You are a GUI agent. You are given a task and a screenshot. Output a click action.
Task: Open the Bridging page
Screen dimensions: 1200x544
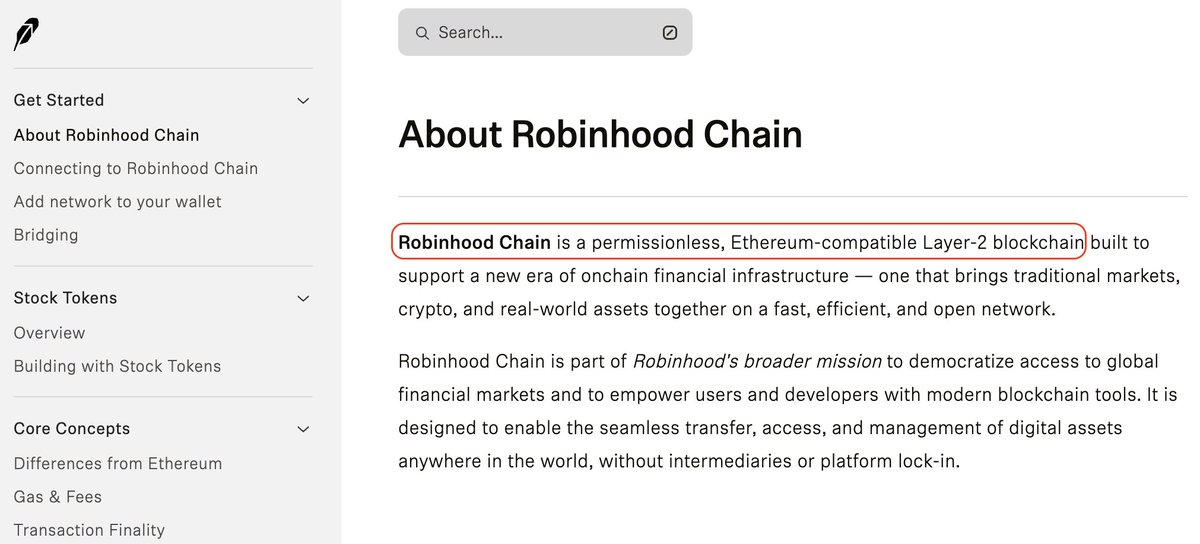click(46, 235)
